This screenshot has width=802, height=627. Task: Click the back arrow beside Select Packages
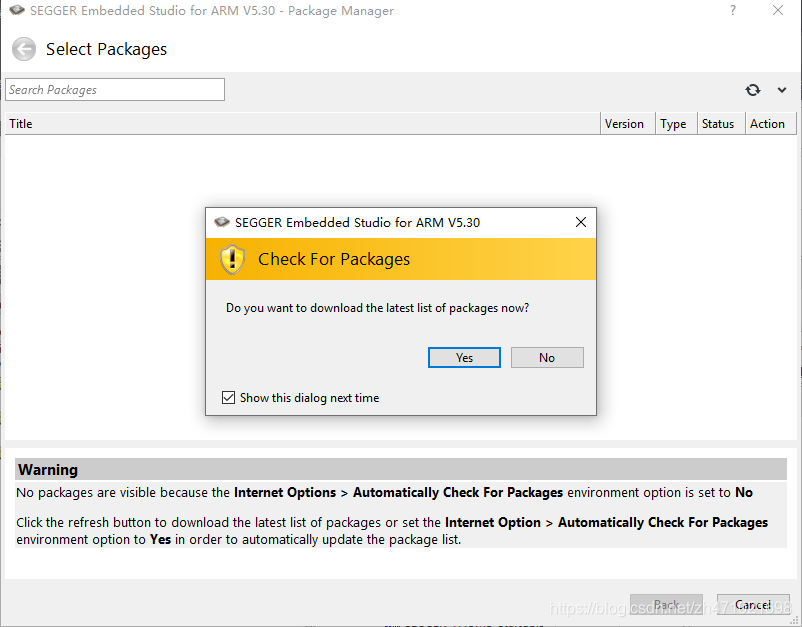point(24,49)
